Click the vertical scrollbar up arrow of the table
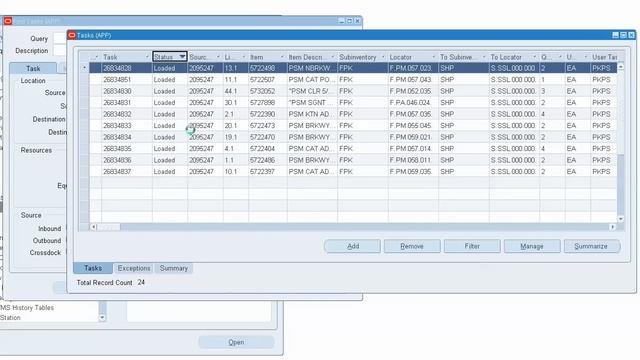The height and width of the screenshot is (360, 640). coord(621,67)
